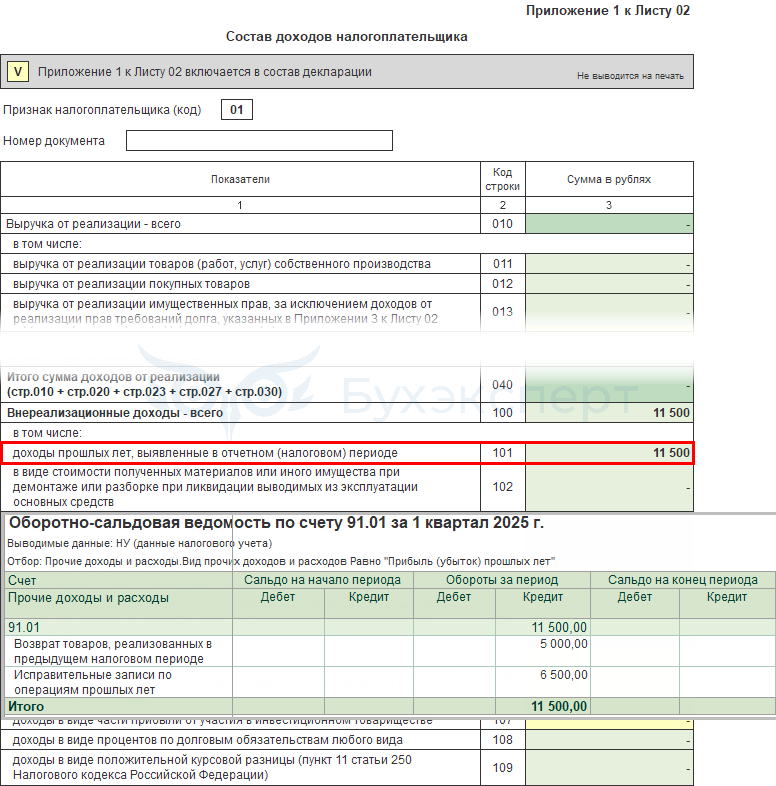
Task: Select the sum cell for line 012
Action: pos(609,284)
